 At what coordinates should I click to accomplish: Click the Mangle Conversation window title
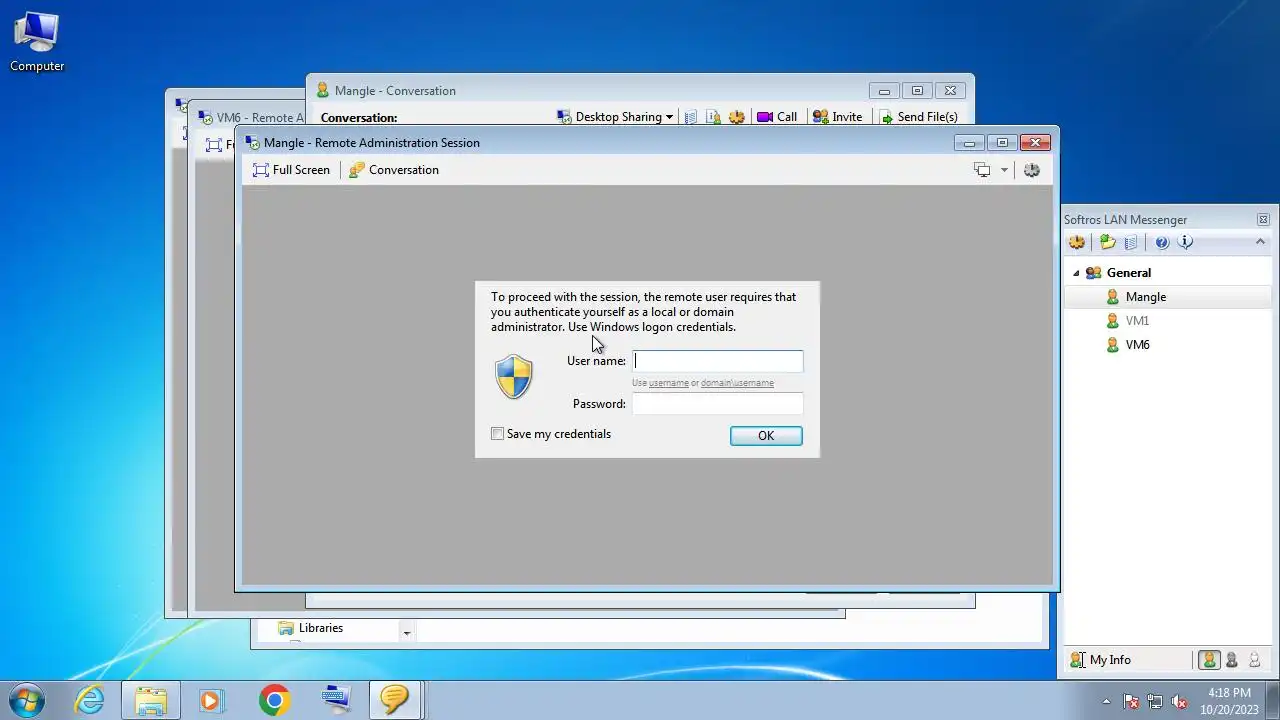pos(395,91)
